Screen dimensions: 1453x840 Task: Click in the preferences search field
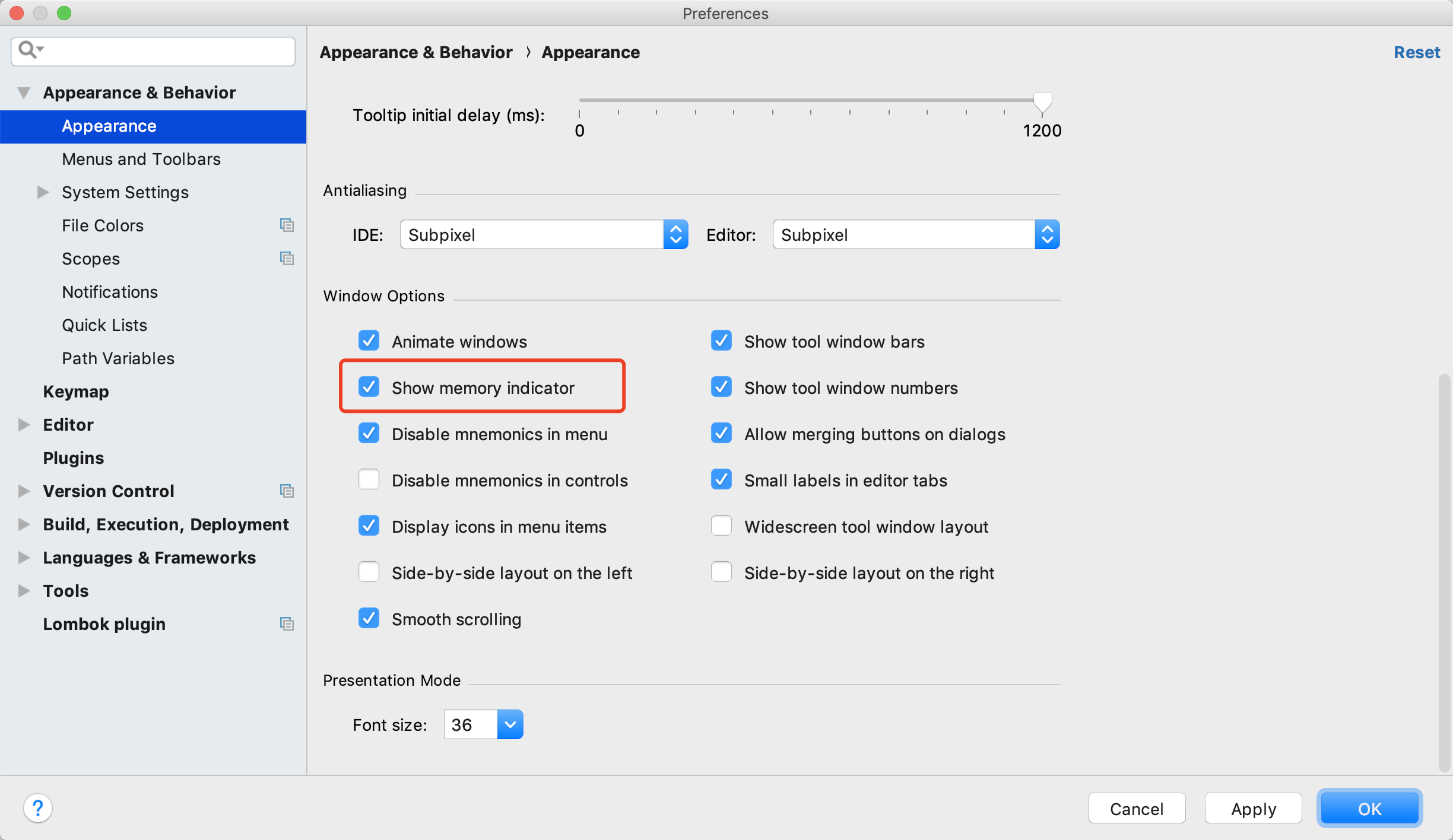tap(153, 51)
